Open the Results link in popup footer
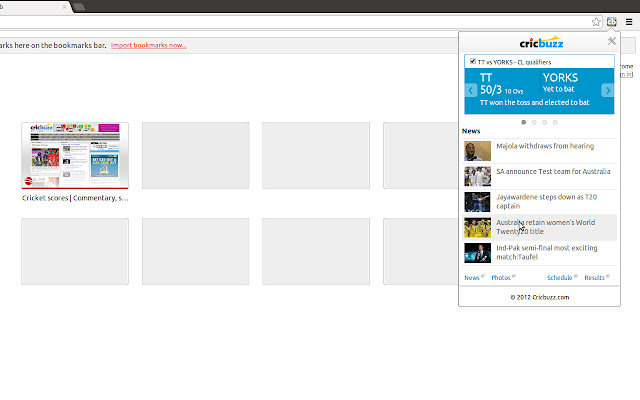 (594, 277)
